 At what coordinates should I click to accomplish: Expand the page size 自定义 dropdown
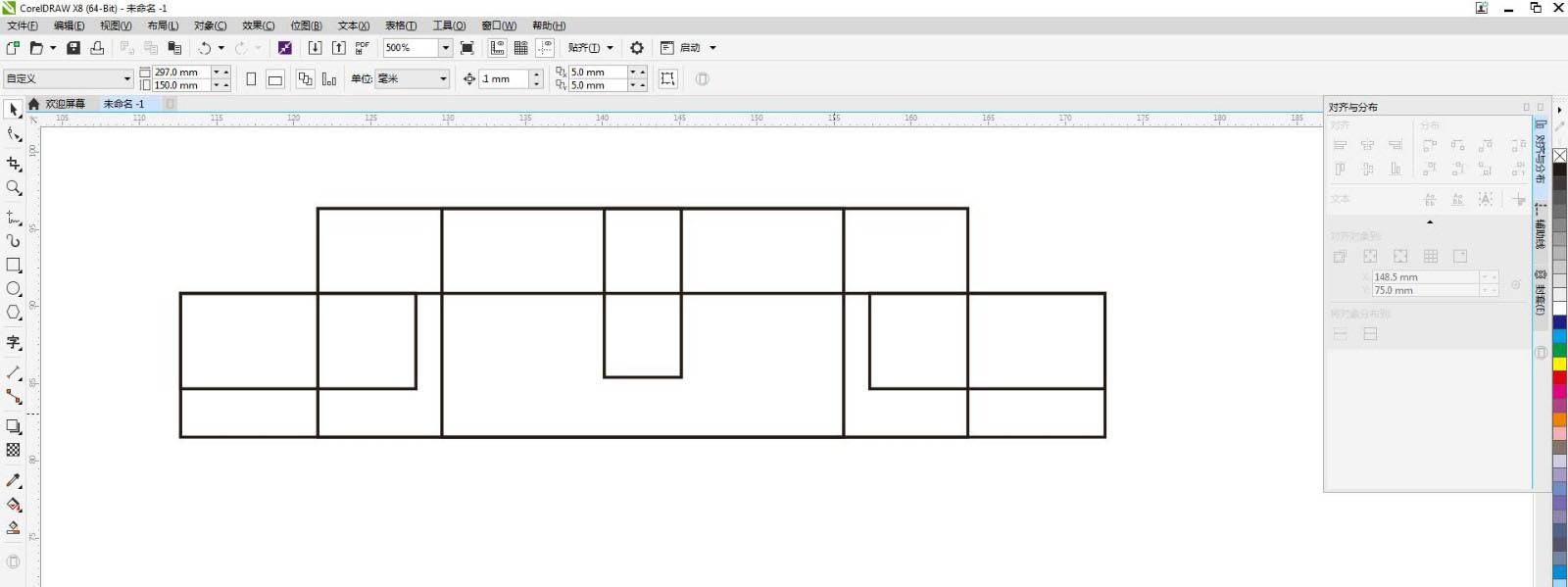click(126, 78)
